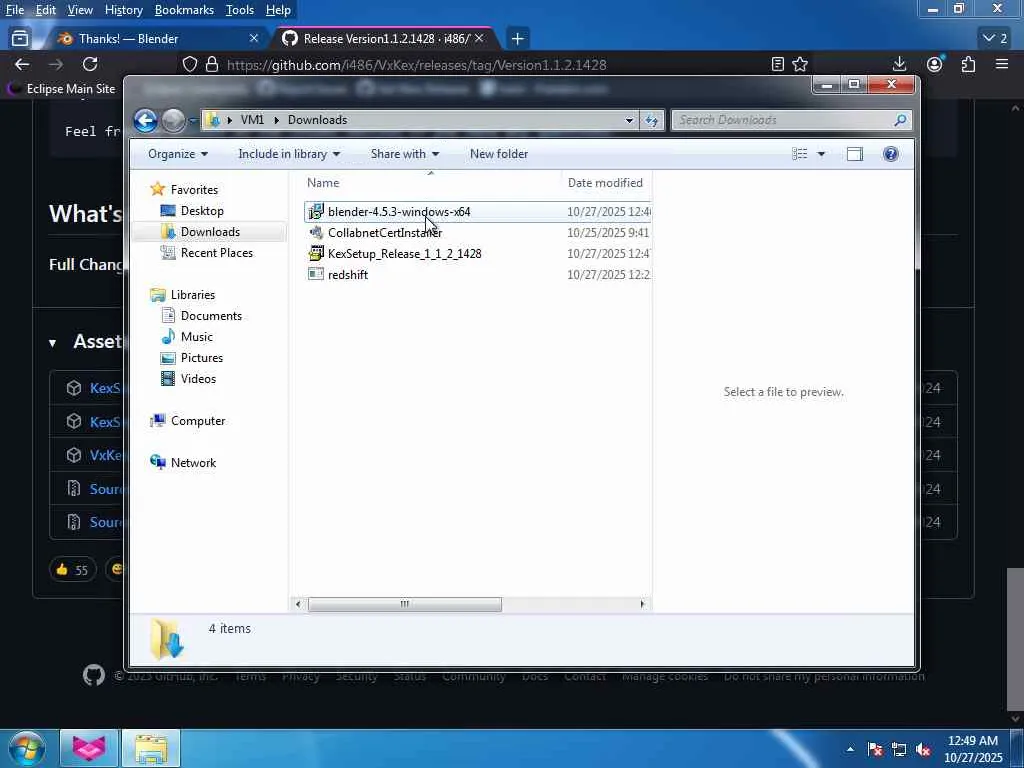
Task: Select CollabnetCertInstaller file icon
Action: point(316,232)
